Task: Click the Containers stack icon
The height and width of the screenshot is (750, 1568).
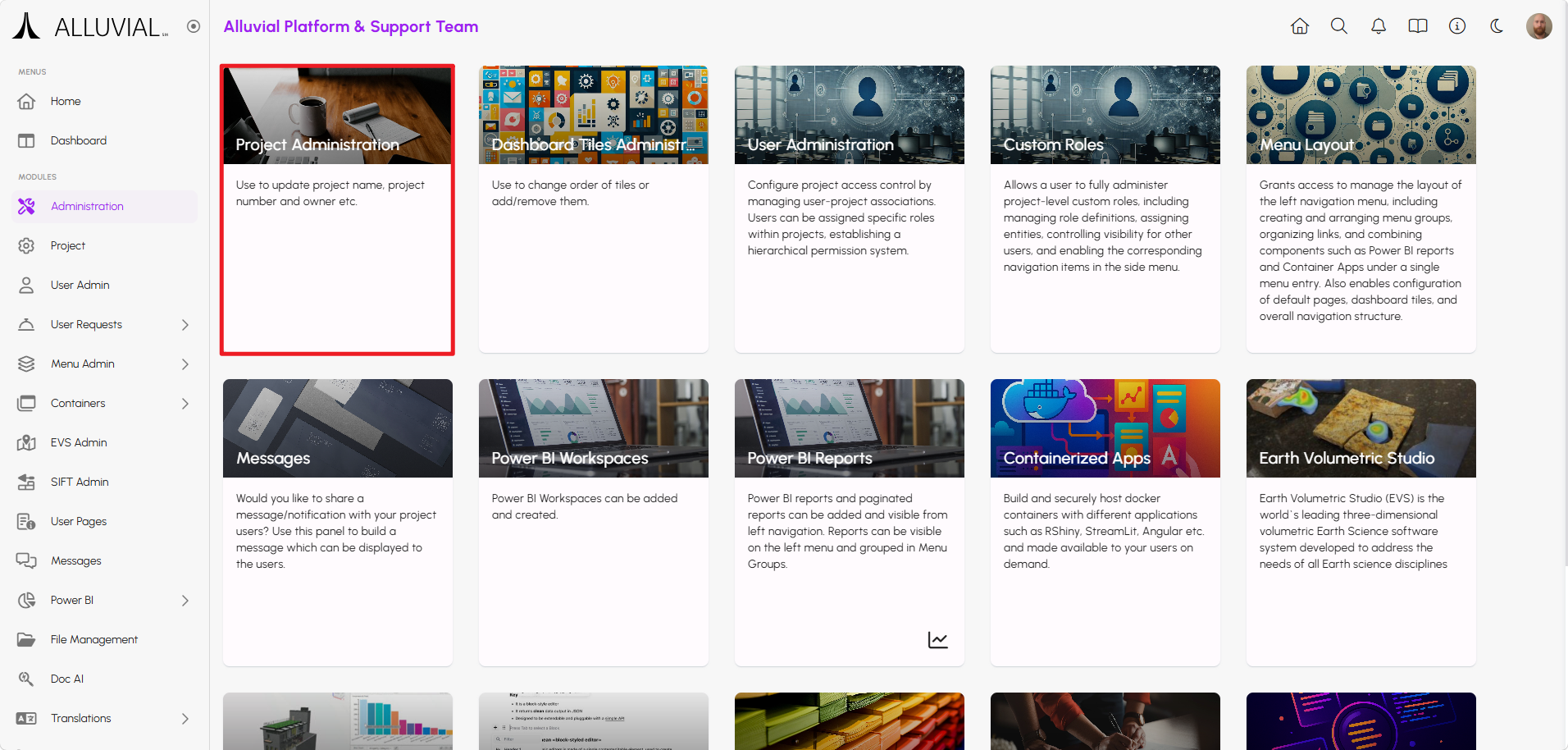Action: pos(26,403)
